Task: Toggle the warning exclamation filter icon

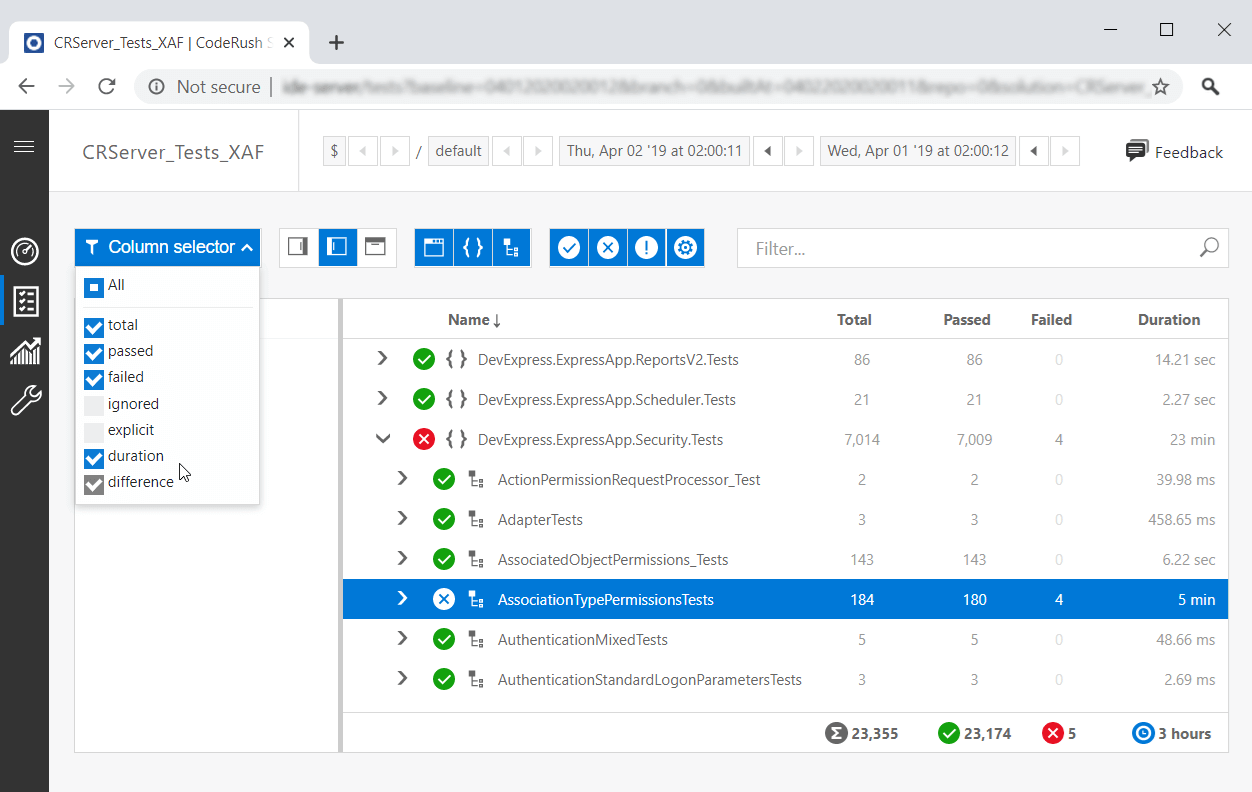Action: coord(646,247)
